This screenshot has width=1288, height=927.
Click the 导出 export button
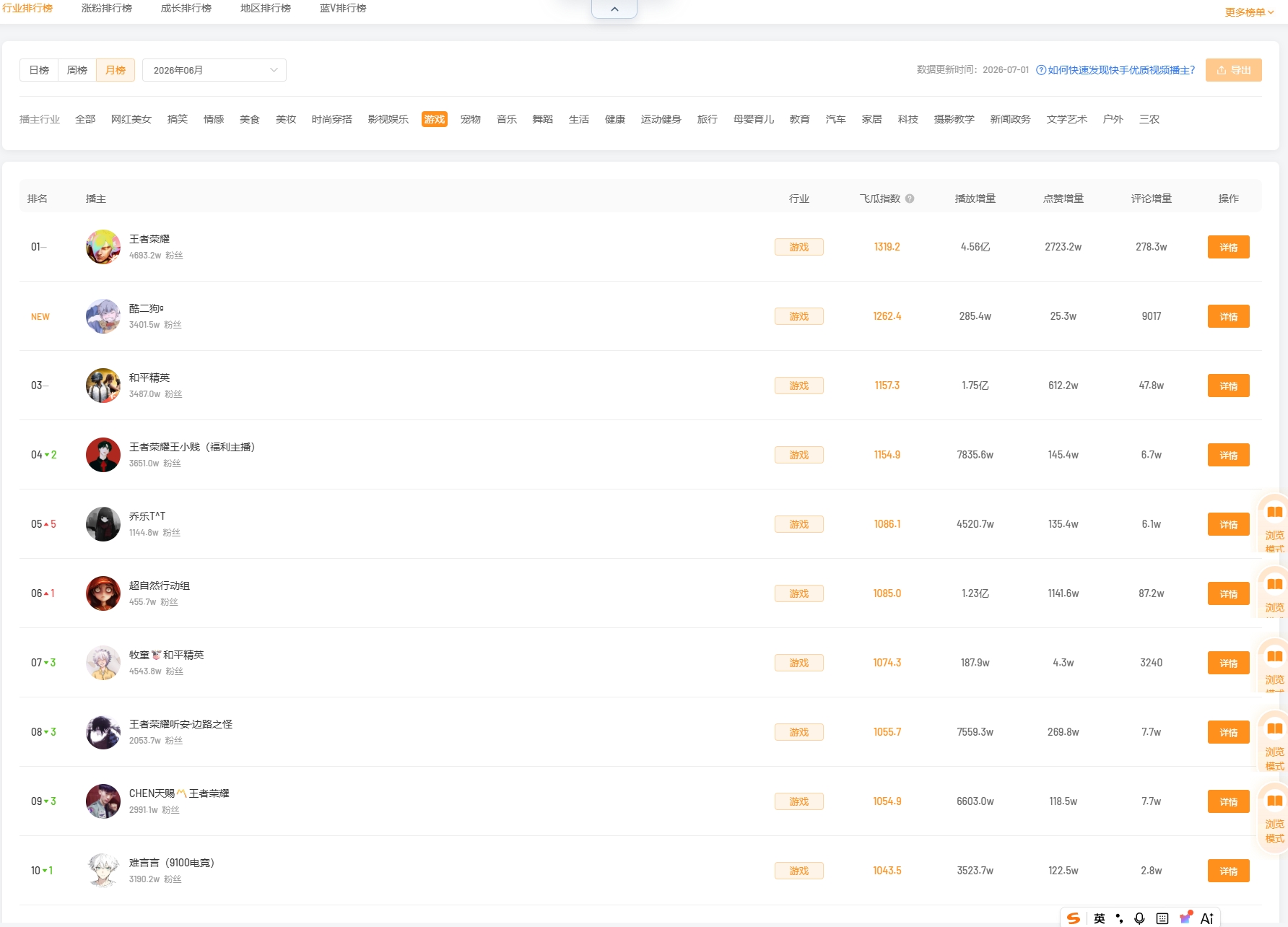tap(1234, 70)
